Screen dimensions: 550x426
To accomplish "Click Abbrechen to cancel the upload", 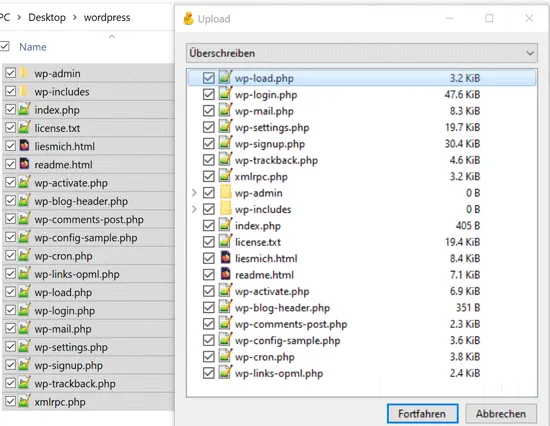I will pyautogui.click(x=501, y=414).
